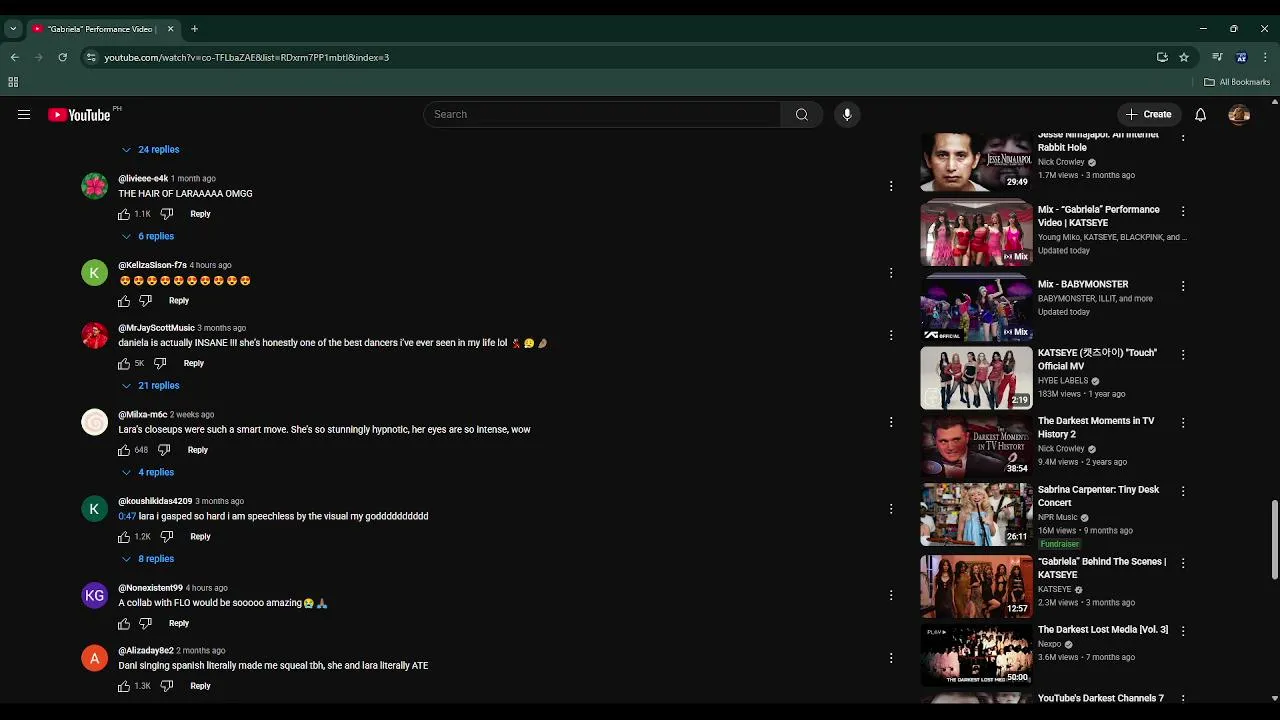Click the search magnifier button
Image resolution: width=1280 pixels, height=720 pixels.
click(x=802, y=115)
